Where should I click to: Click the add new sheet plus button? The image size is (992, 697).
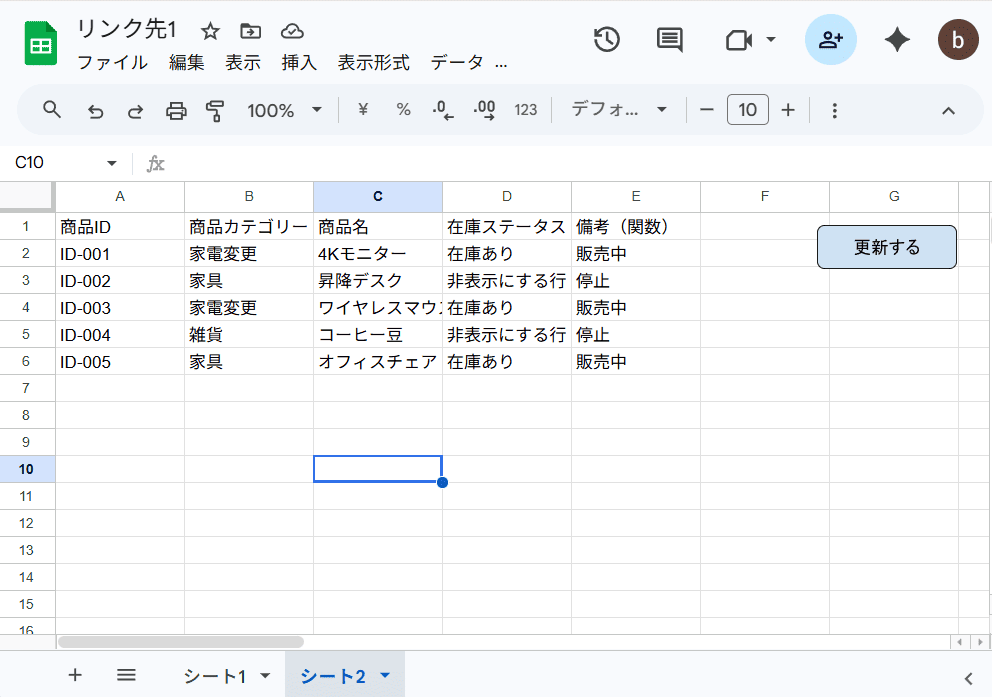click(75, 675)
